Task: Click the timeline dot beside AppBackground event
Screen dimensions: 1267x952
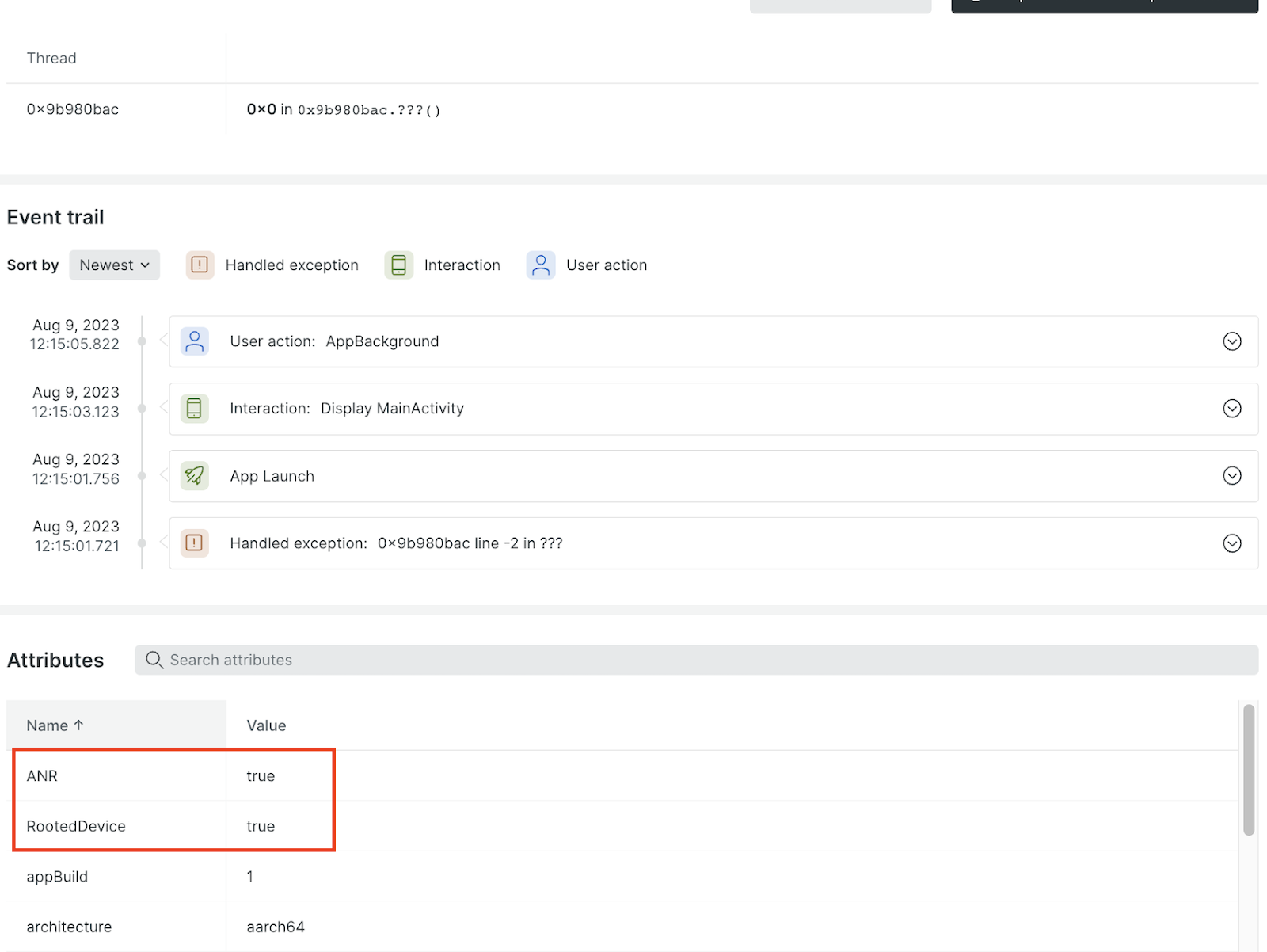Action: pos(142,341)
